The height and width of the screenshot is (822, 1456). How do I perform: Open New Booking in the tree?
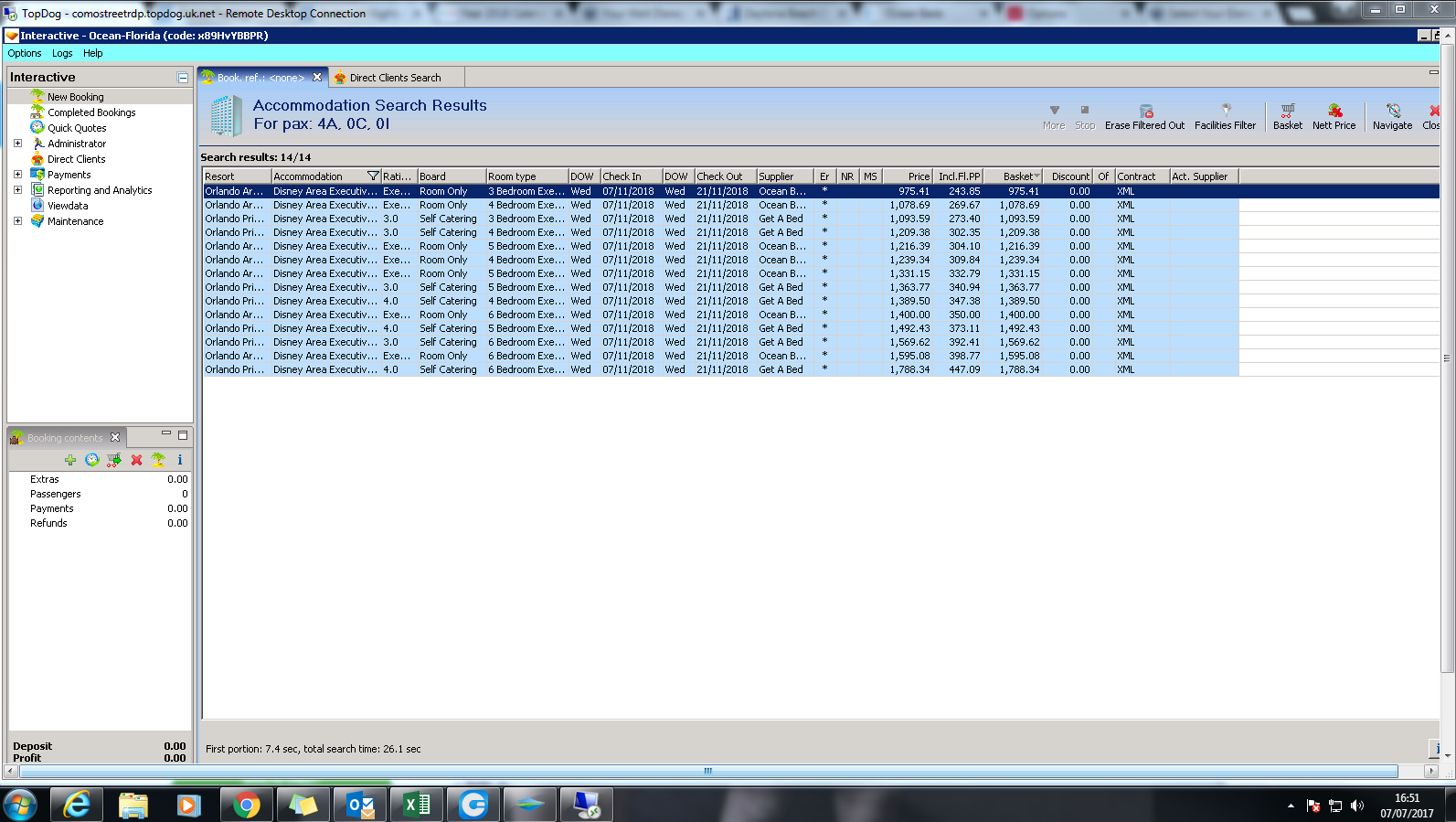[x=76, y=97]
